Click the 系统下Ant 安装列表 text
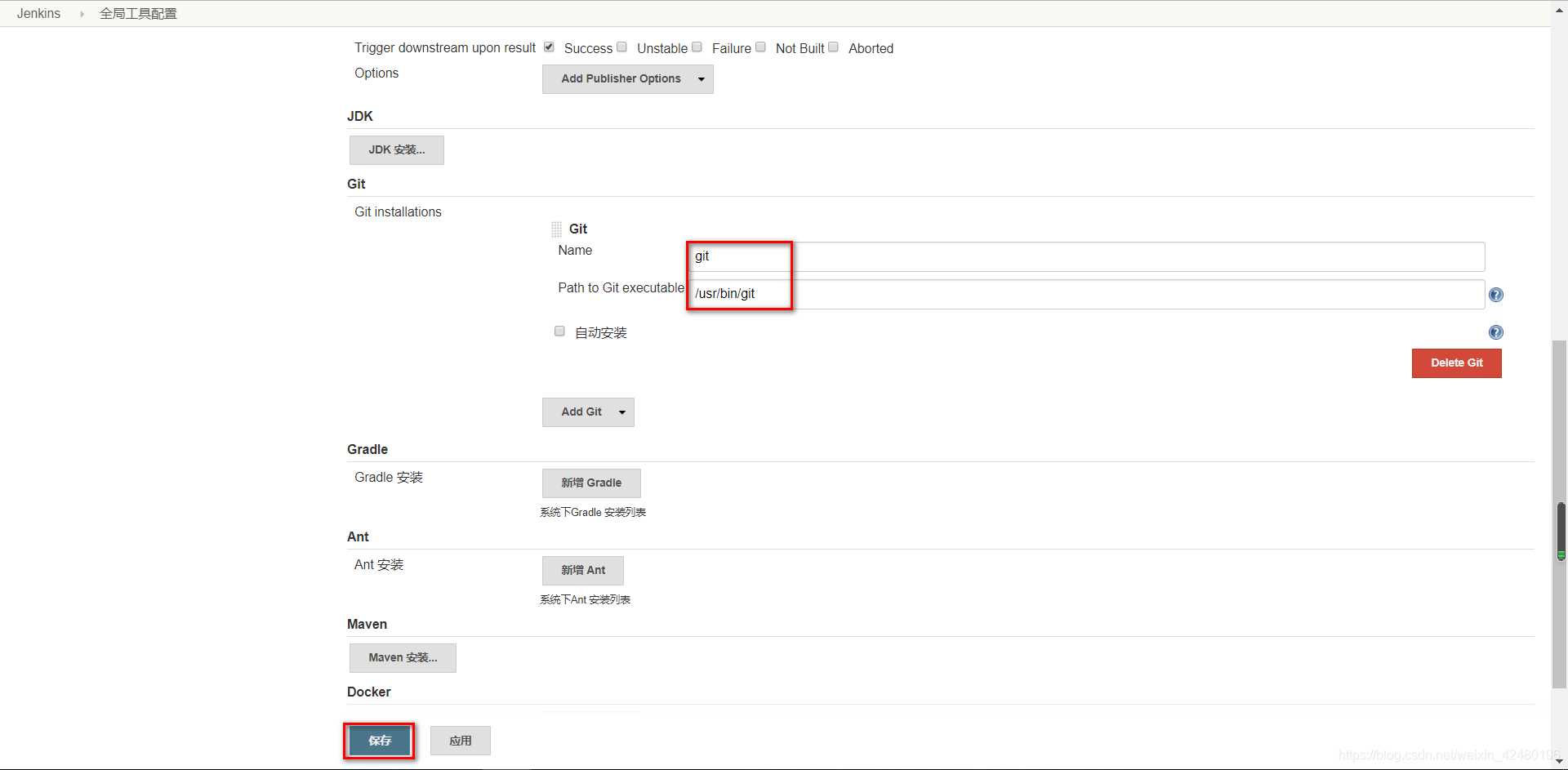This screenshot has width=1568, height=770. pos(585,600)
